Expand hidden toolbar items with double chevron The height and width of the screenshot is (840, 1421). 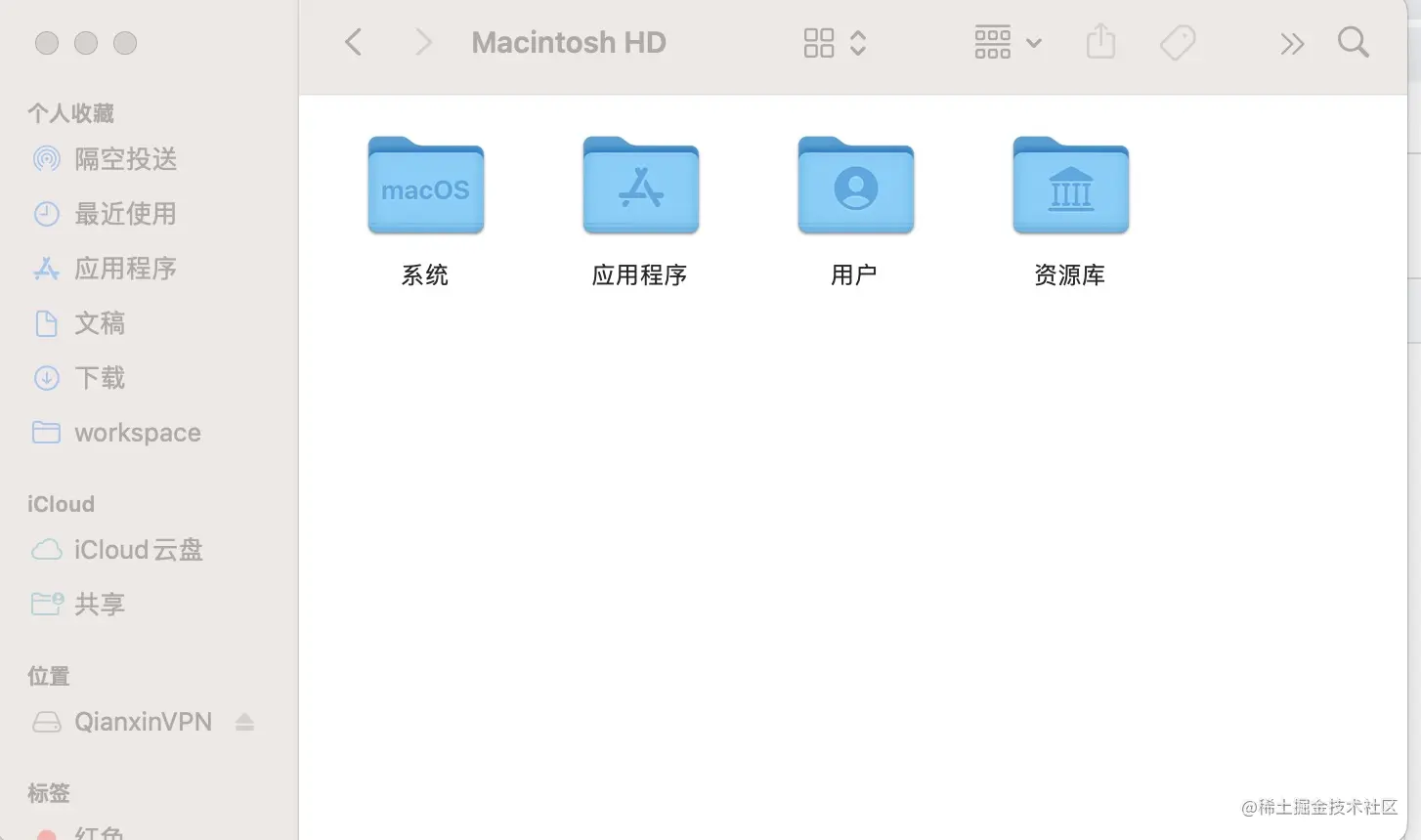(x=1292, y=43)
